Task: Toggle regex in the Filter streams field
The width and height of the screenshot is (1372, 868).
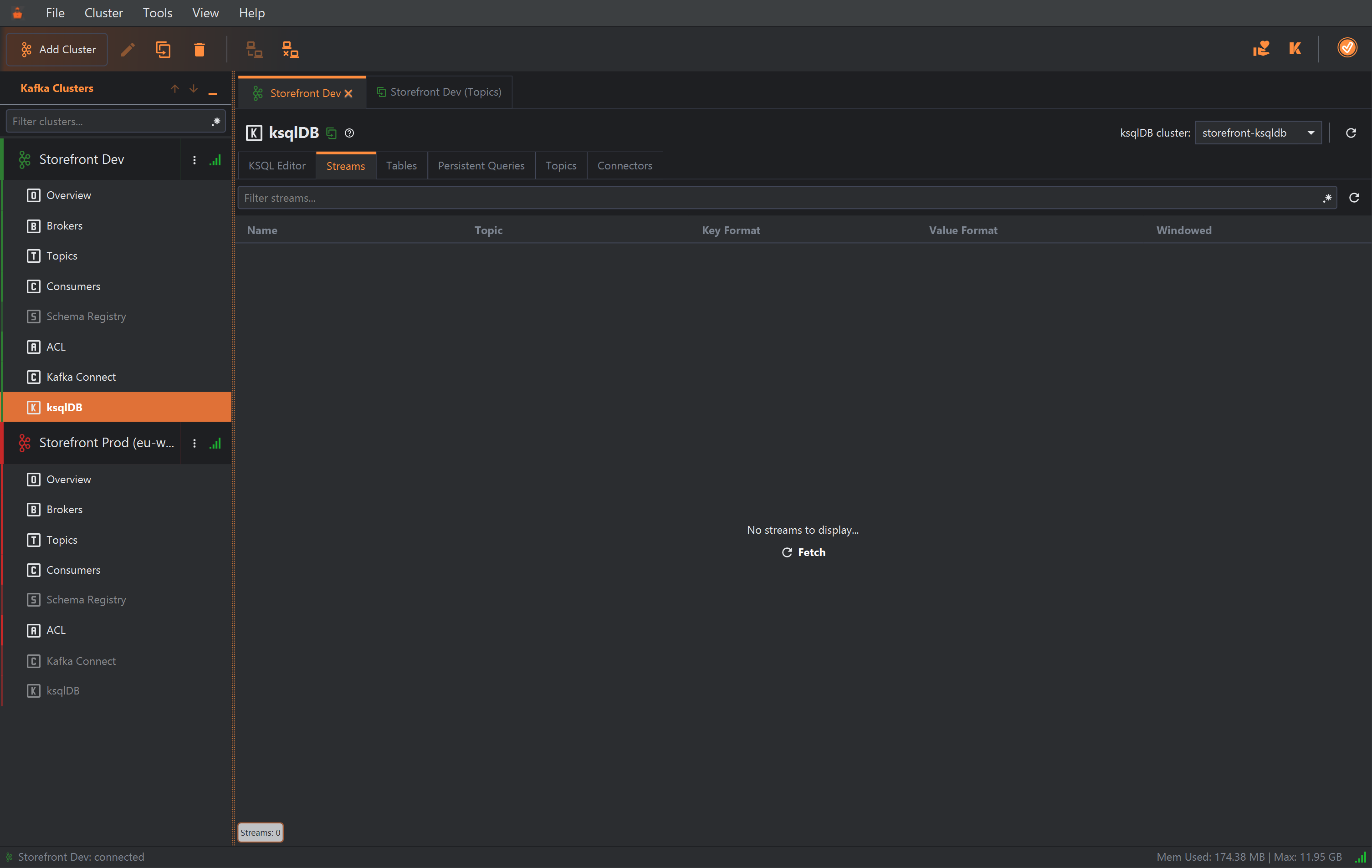Action: [x=1327, y=198]
